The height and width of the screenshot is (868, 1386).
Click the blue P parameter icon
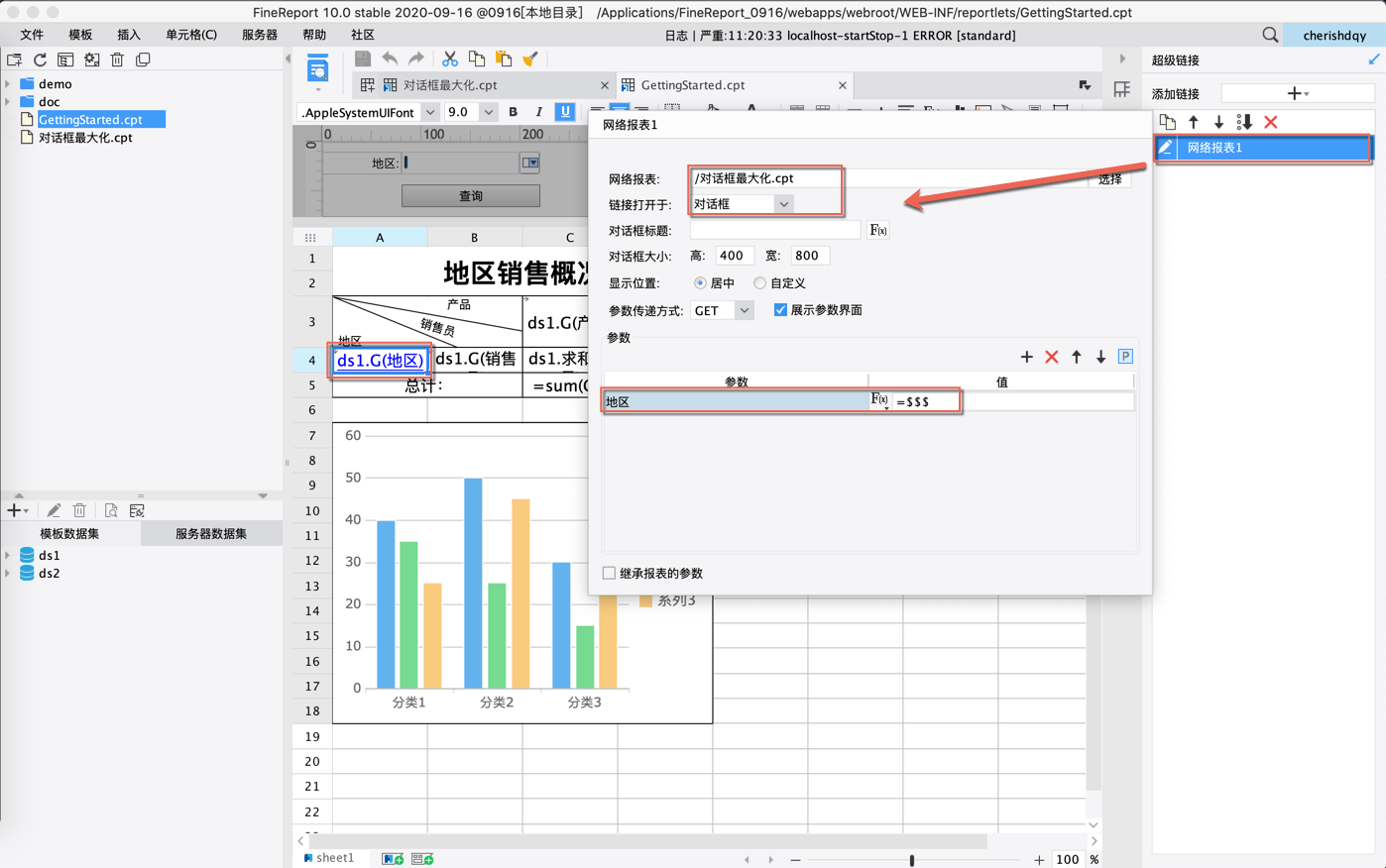1125,357
